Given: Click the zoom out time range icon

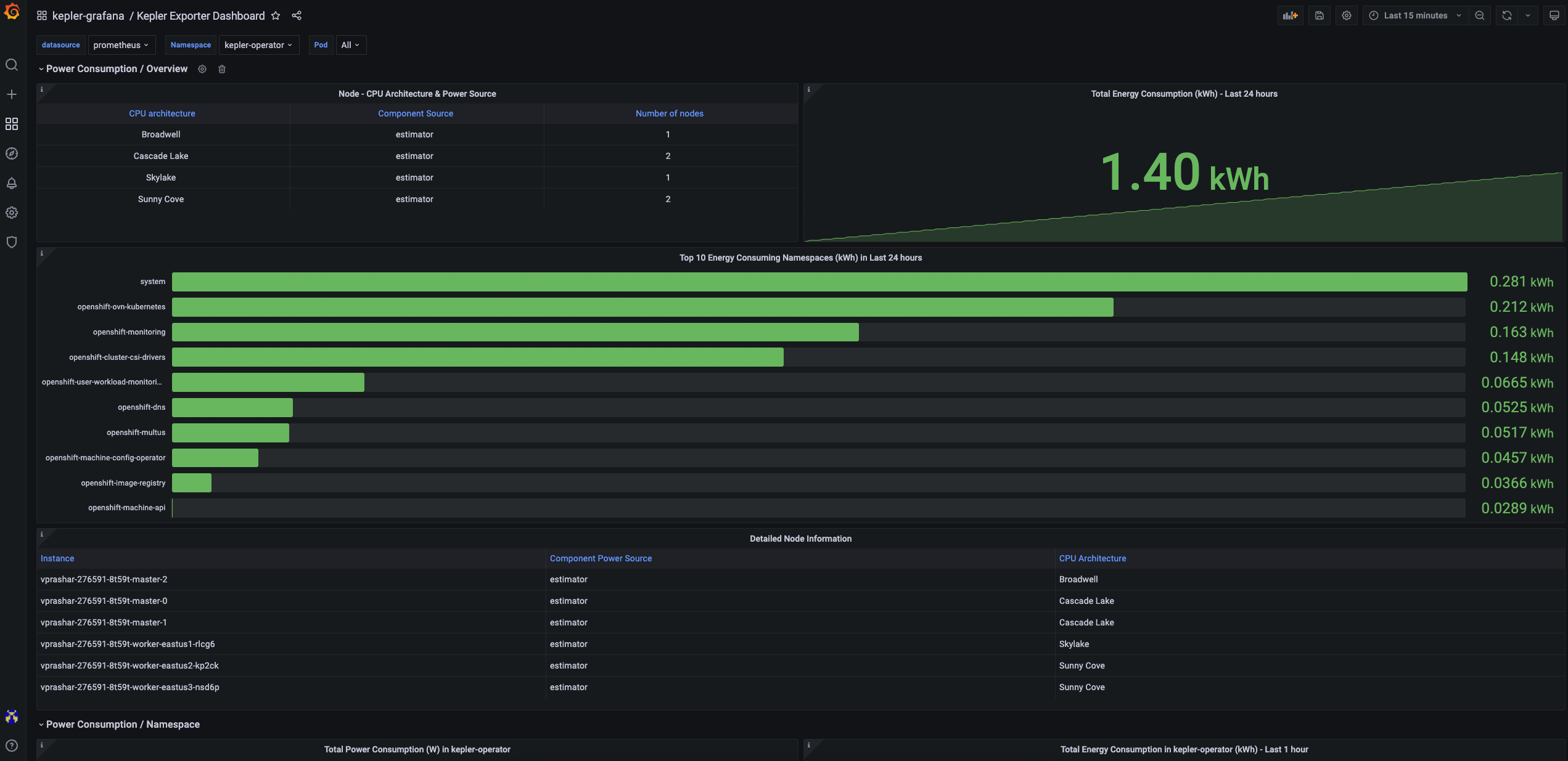Looking at the screenshot, I should coord(1480,15).
